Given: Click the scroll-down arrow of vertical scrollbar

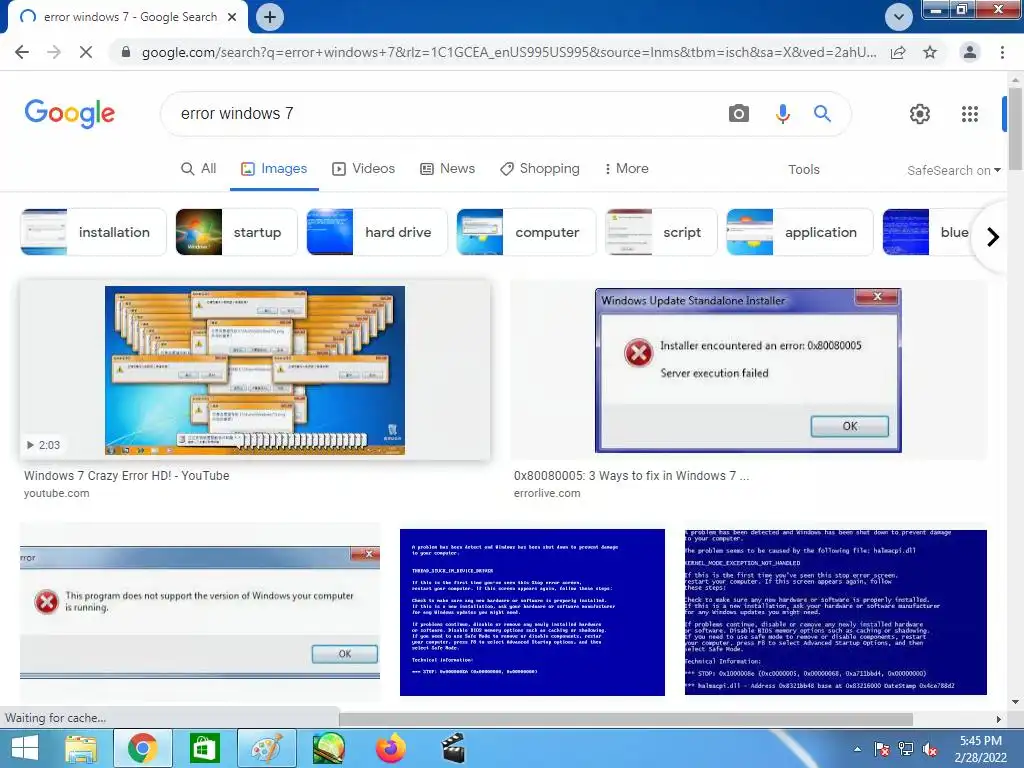Looking at the screenshot, I should point(1015,702).
